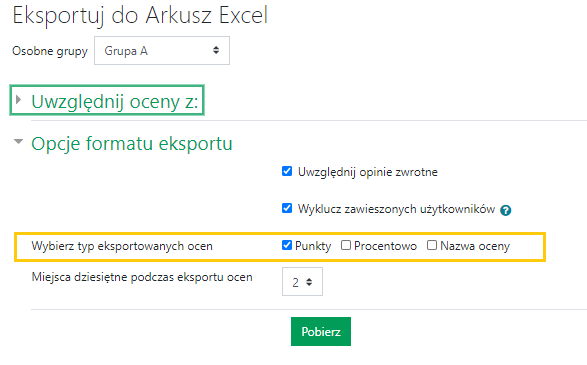Expand the Uwzględnij oceny z: triangle arrow

(18, 100)
